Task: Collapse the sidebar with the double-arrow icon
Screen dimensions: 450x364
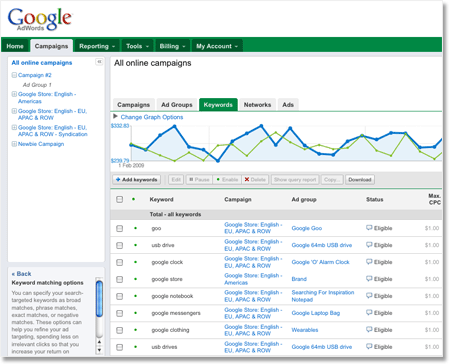Action: pyautogui.click(x=99, y=62)
